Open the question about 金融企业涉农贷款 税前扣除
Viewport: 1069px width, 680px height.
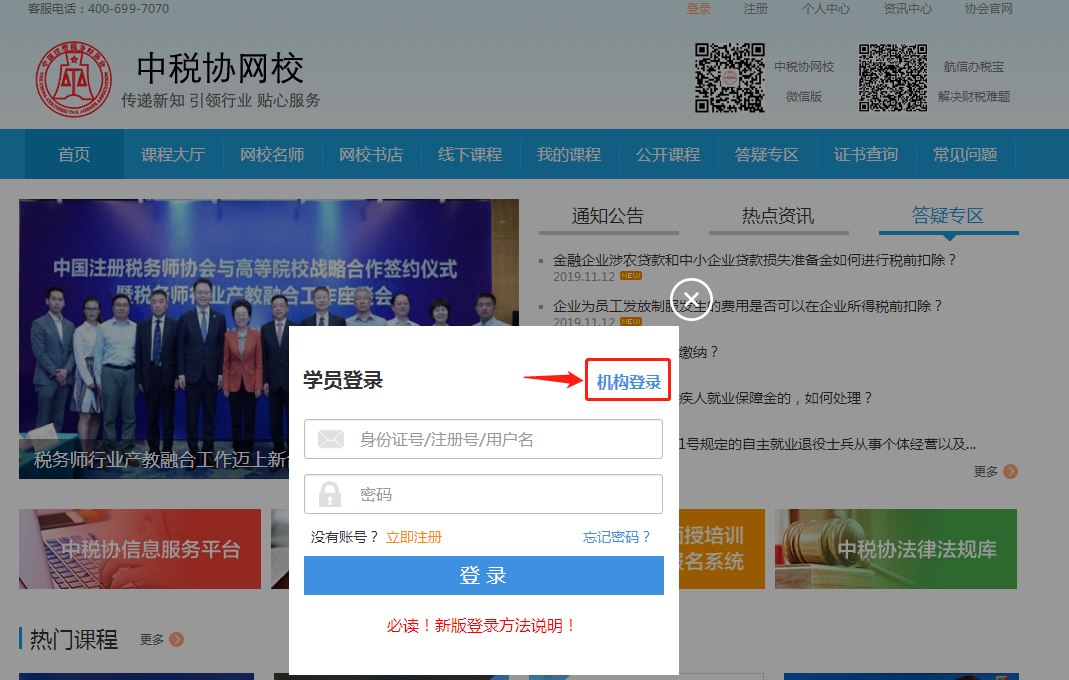755,260
